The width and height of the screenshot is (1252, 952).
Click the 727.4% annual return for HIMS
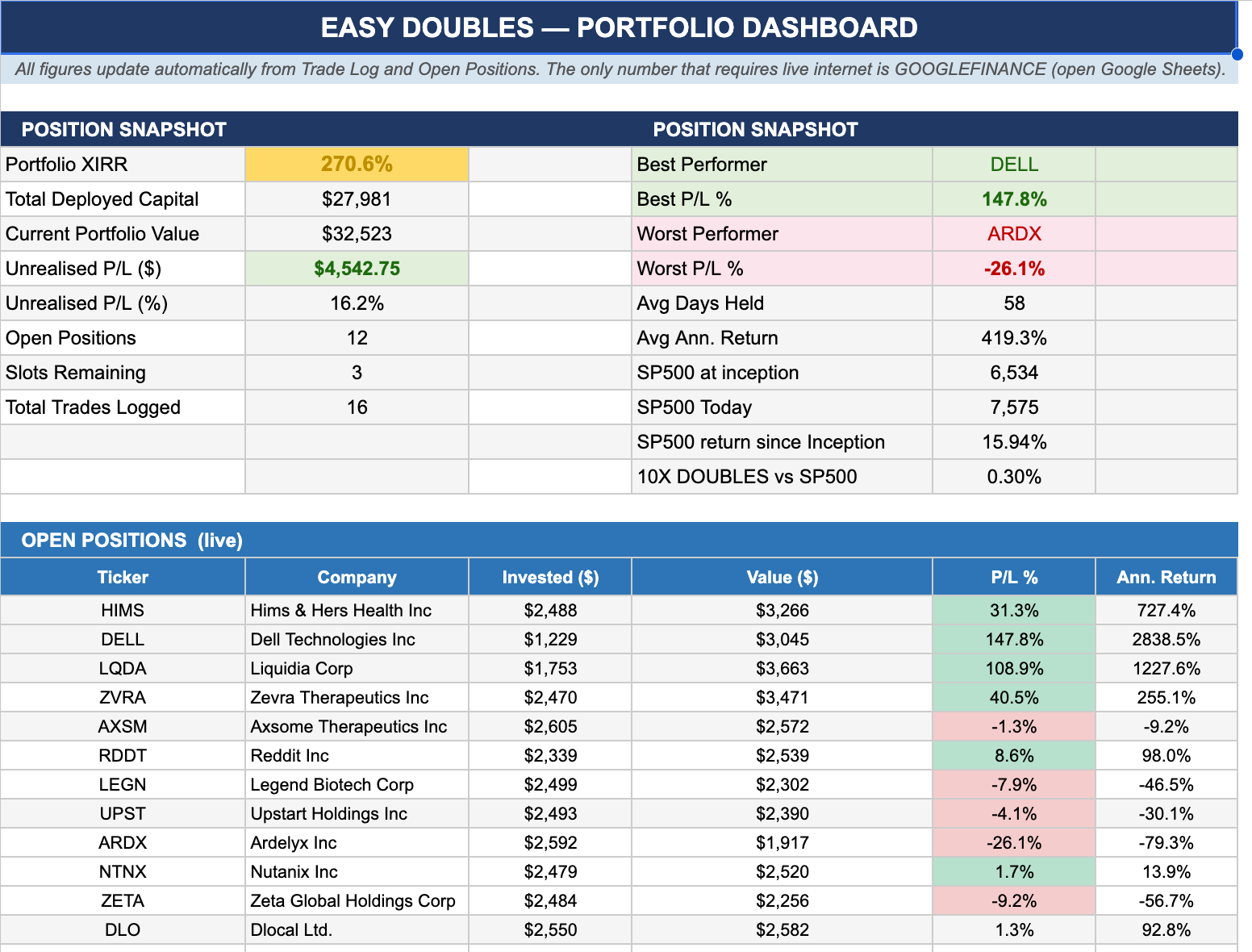pyautogui.click(x=1166, y=611)
